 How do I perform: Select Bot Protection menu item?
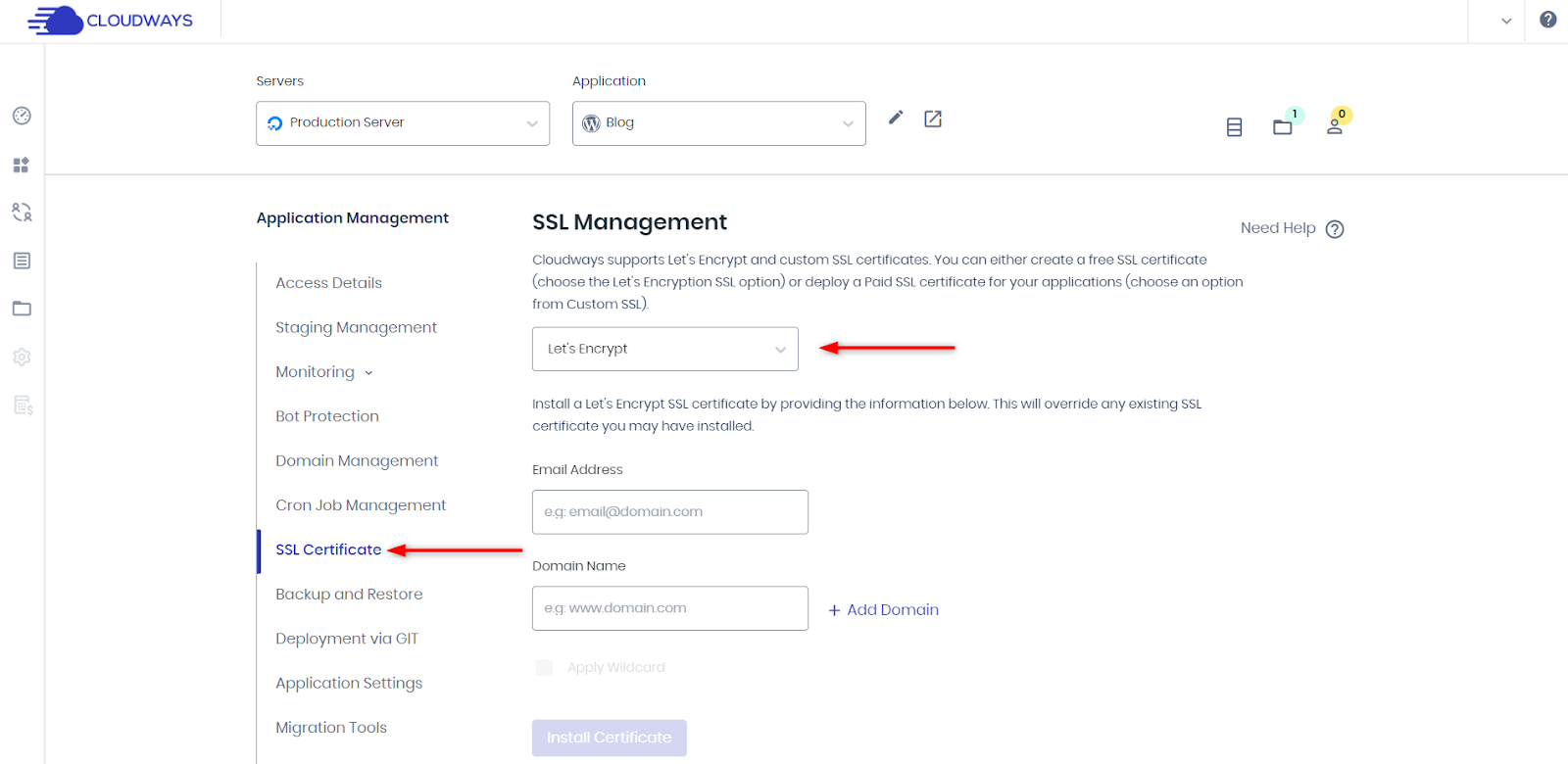[x=327, y=416]
